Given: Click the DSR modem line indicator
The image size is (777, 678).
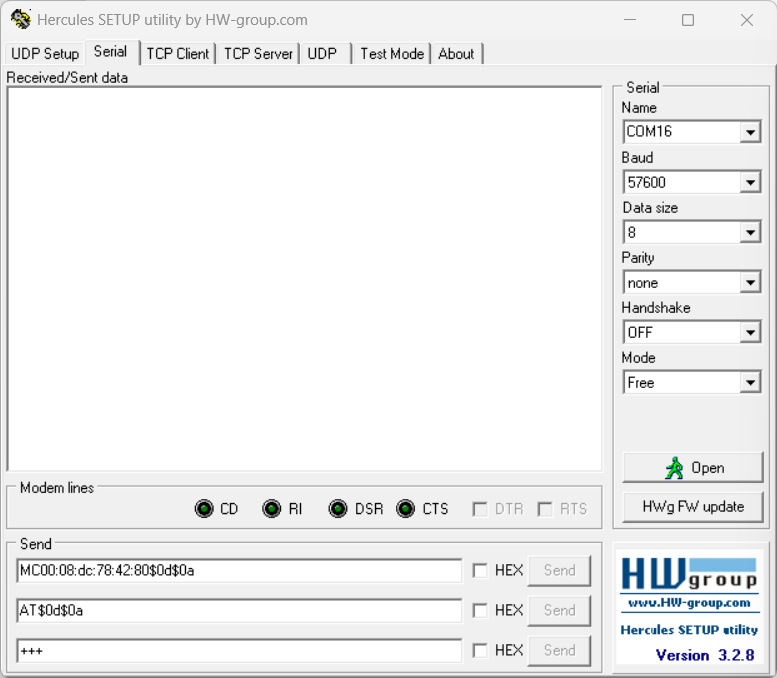Looking at the screenshot, I should [338, 508].
